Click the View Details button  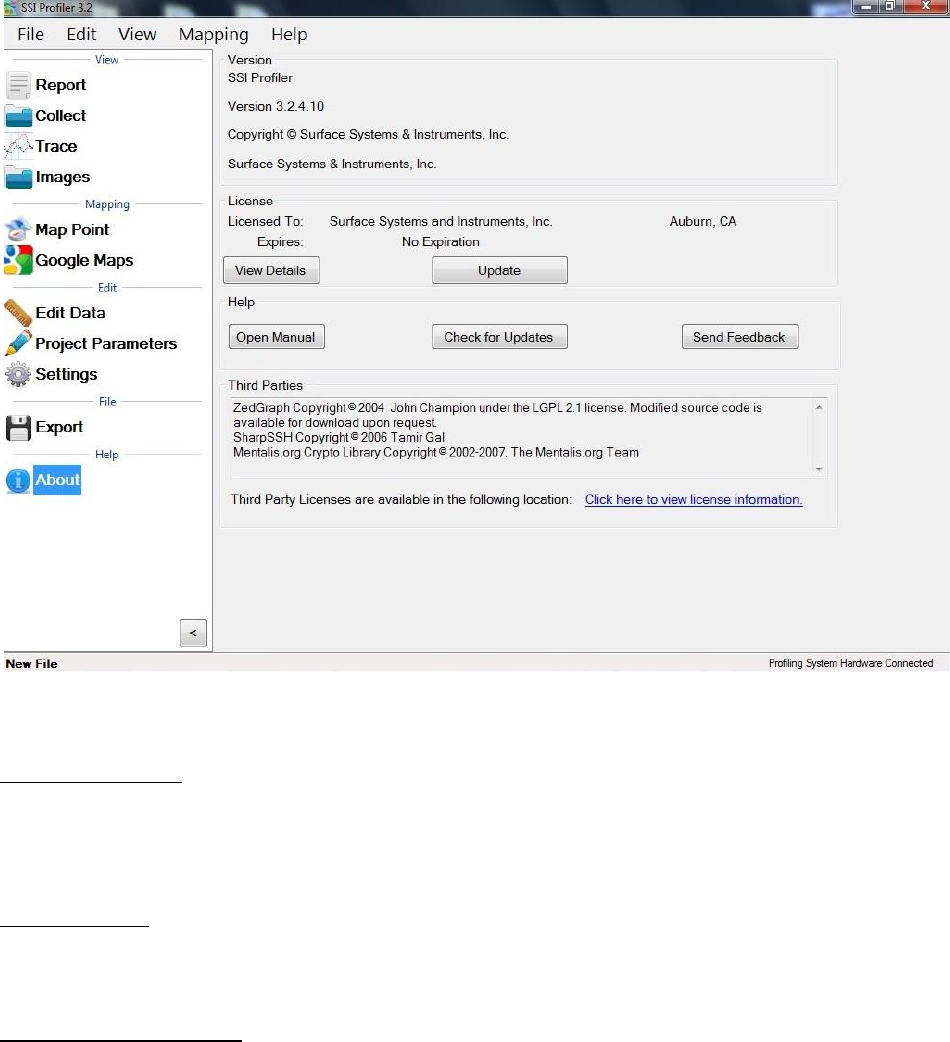[271, 270]
